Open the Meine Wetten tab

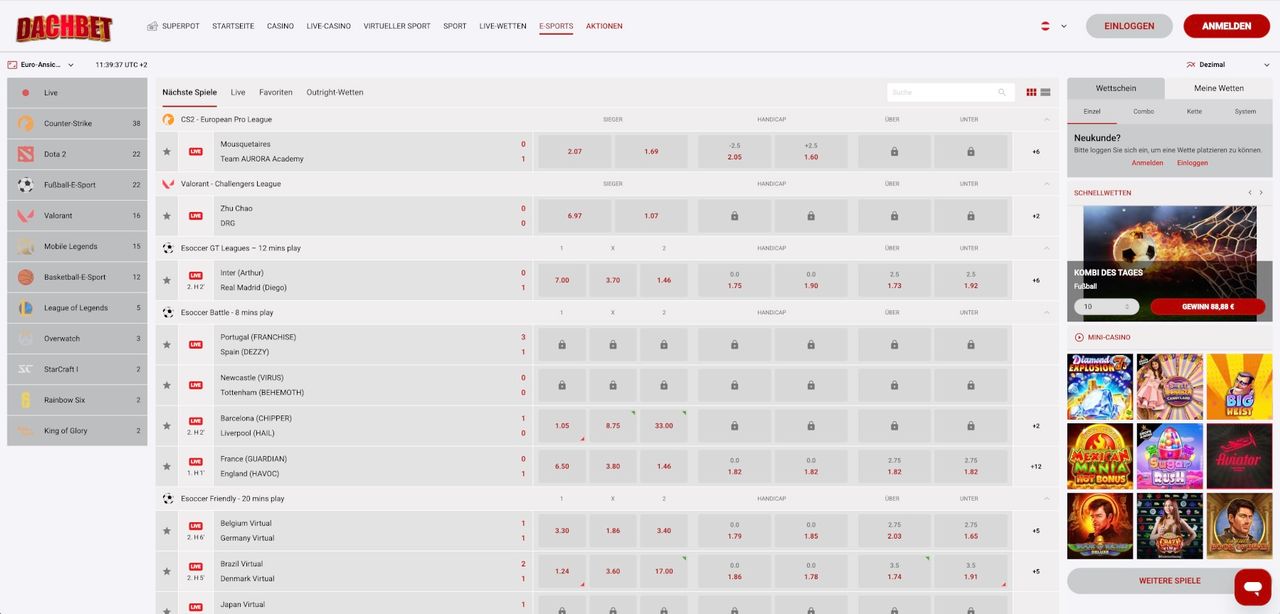pyautogui.click(x=1219, y=88)
